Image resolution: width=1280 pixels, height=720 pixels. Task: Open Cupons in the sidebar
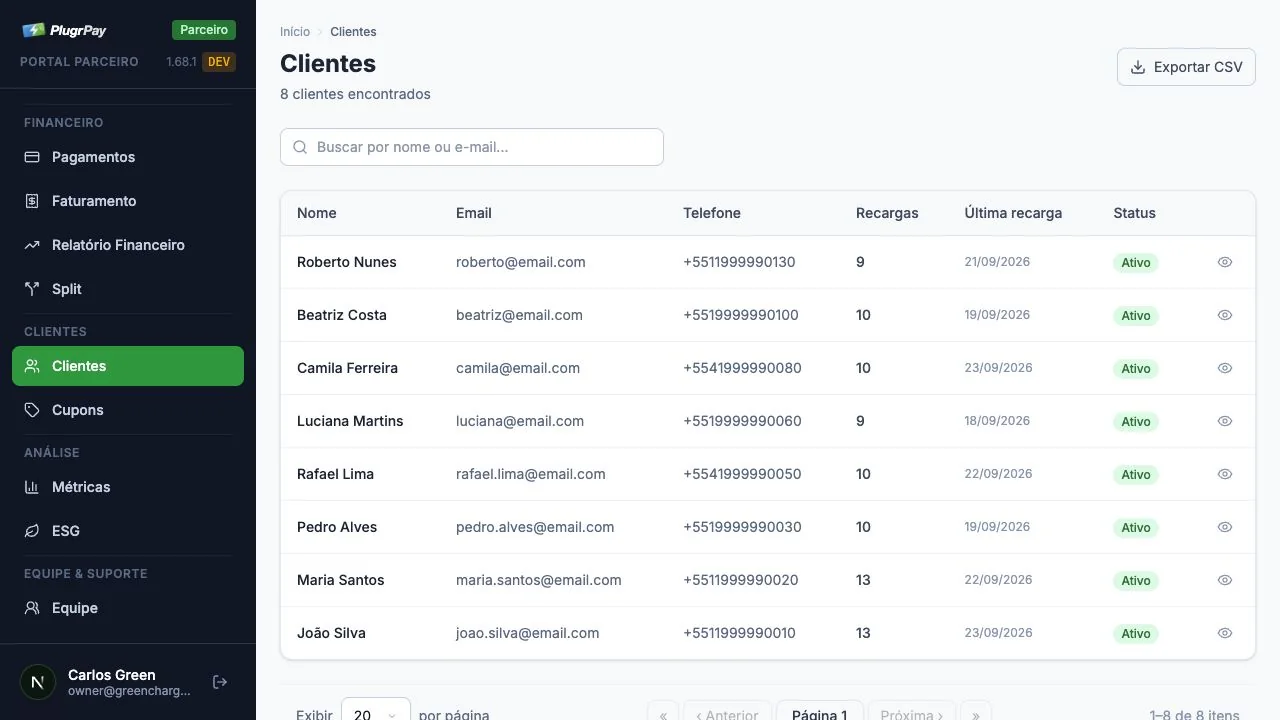128,410
